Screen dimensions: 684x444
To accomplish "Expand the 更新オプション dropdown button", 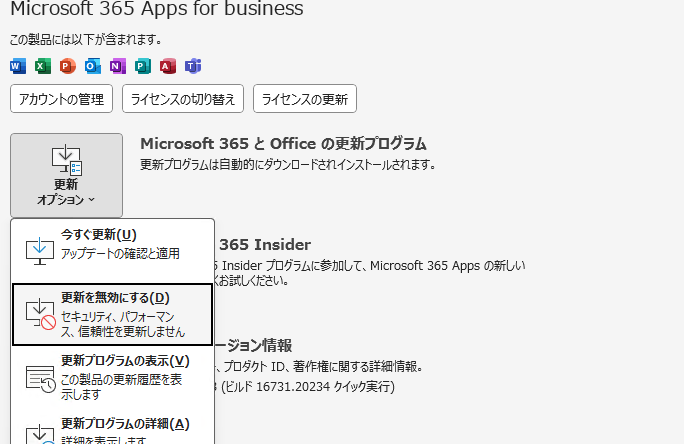I will pos(66,175).
